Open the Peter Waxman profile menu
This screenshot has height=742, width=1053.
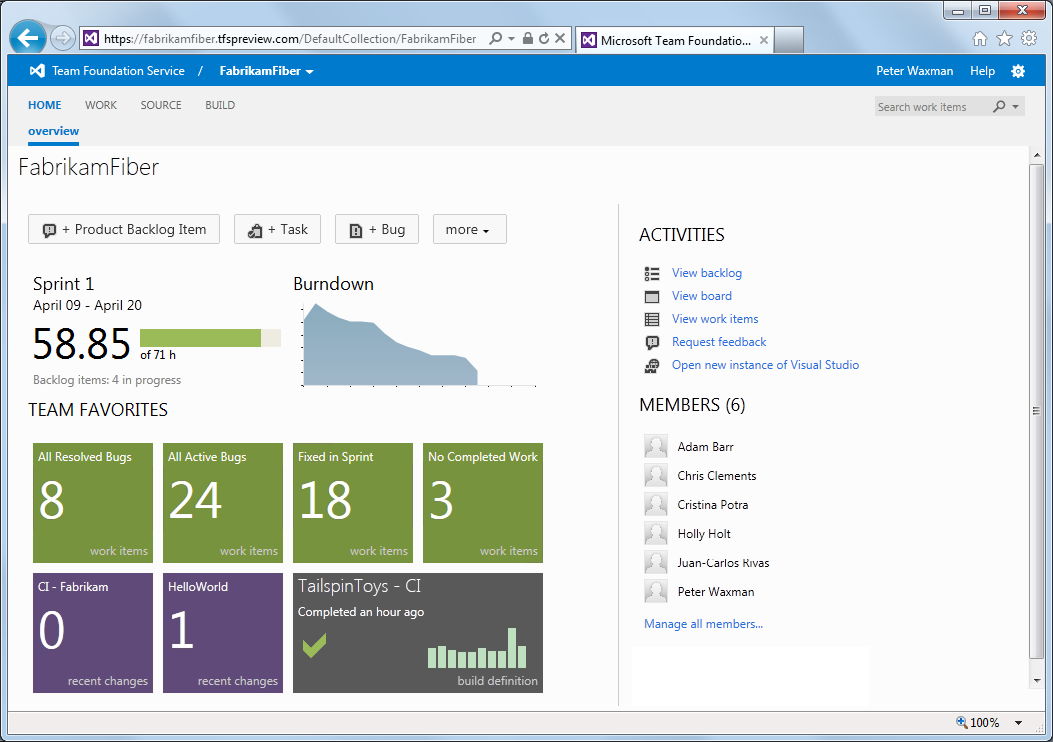click(x=914, y=71)
